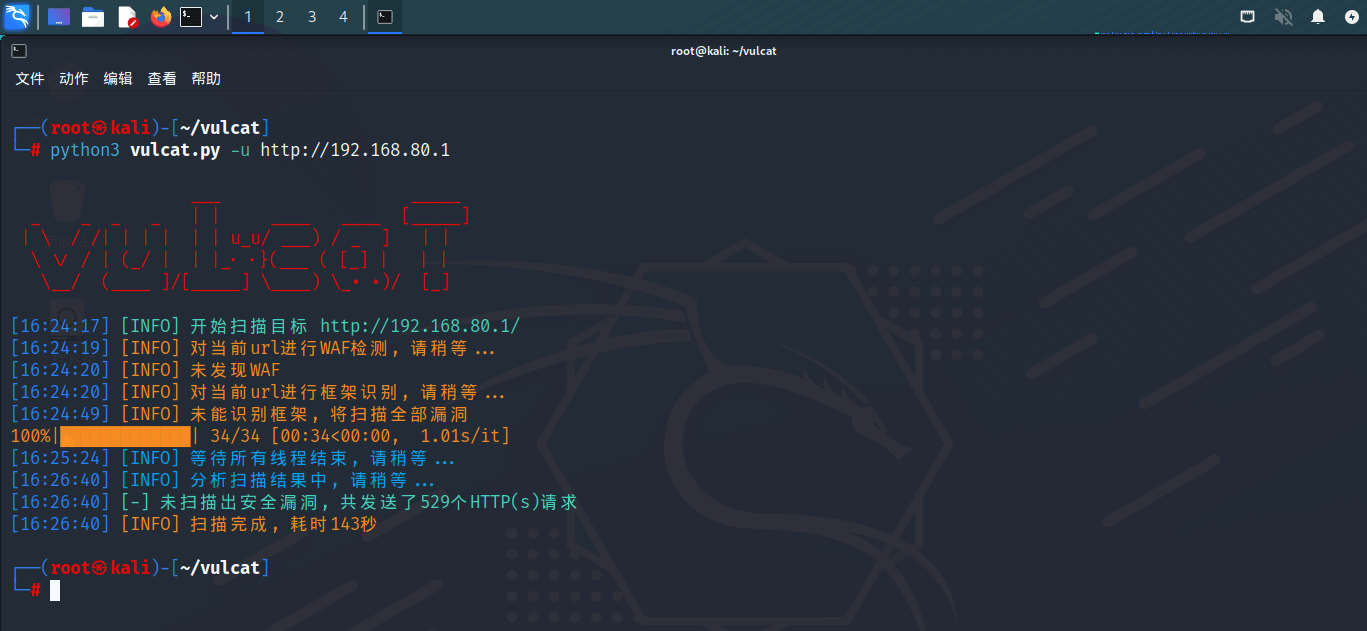Viewport: 1367px width, 631px height.
Task: Switch to workspace 3
Action: point(312,16)
